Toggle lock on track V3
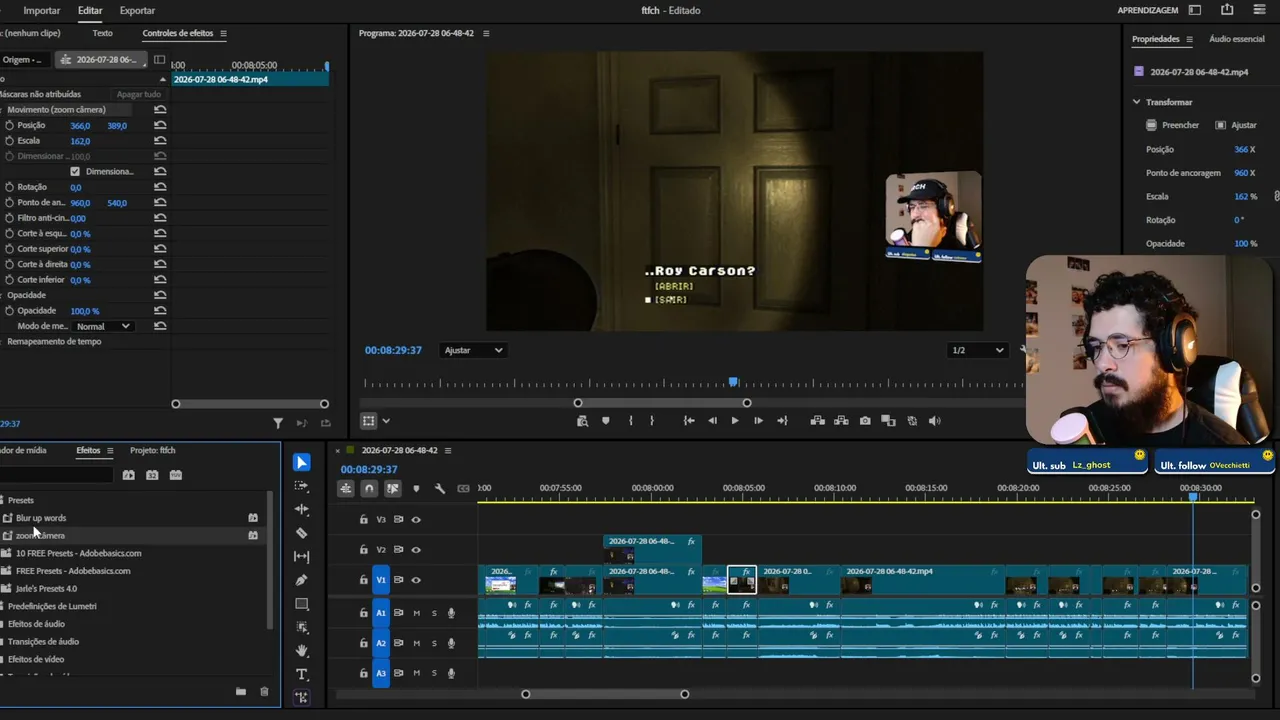1280x720 pixels. click(x=364, y=520)
